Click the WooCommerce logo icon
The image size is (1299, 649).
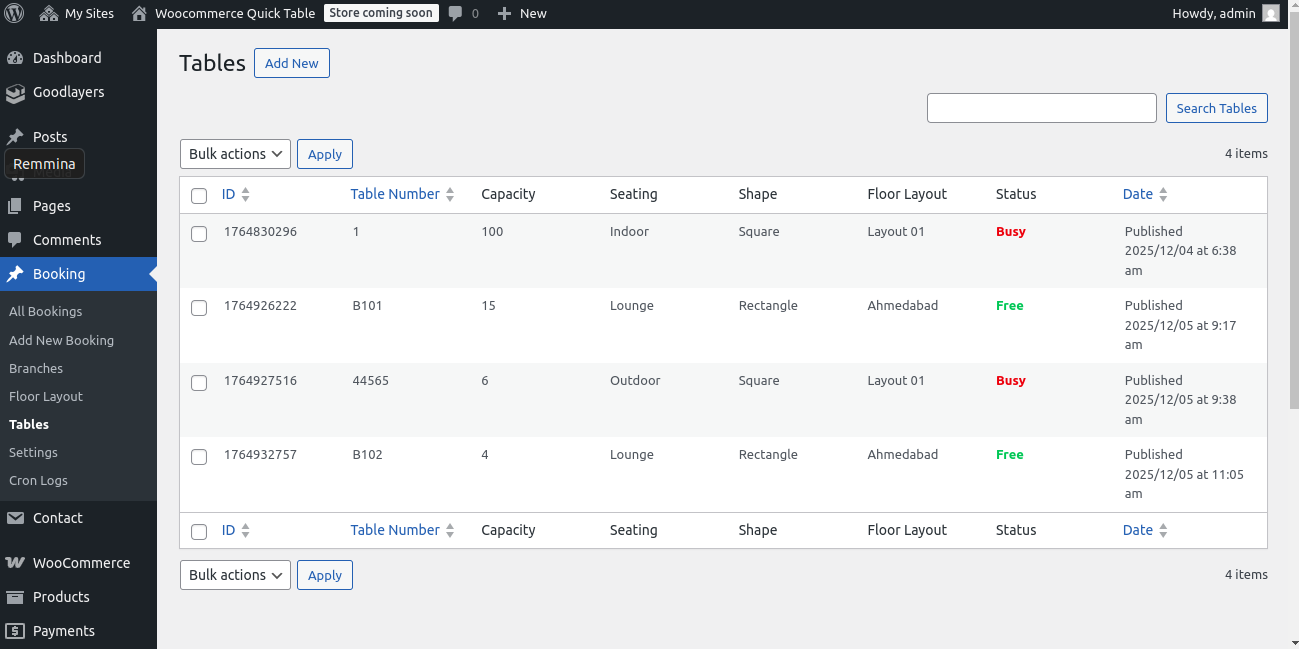point(15,563)
